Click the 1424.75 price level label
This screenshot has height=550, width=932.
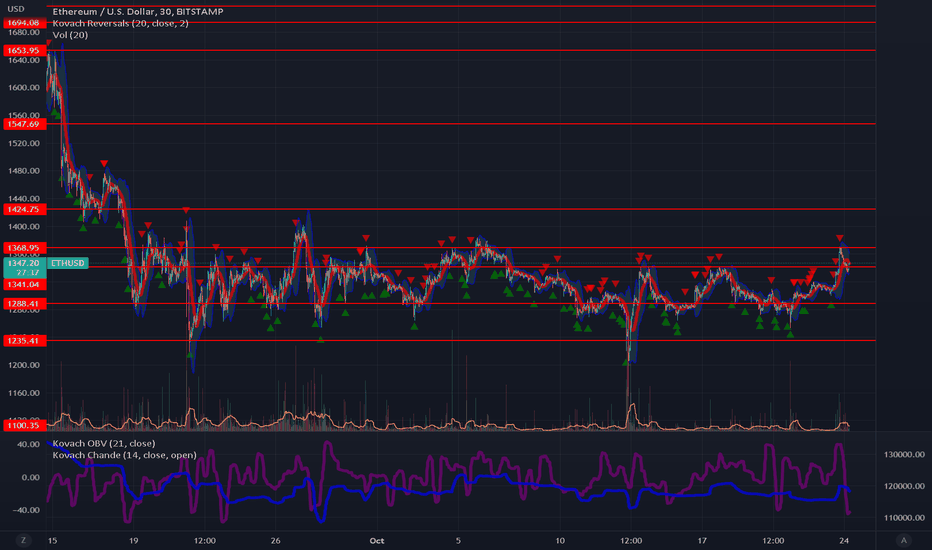24,209
